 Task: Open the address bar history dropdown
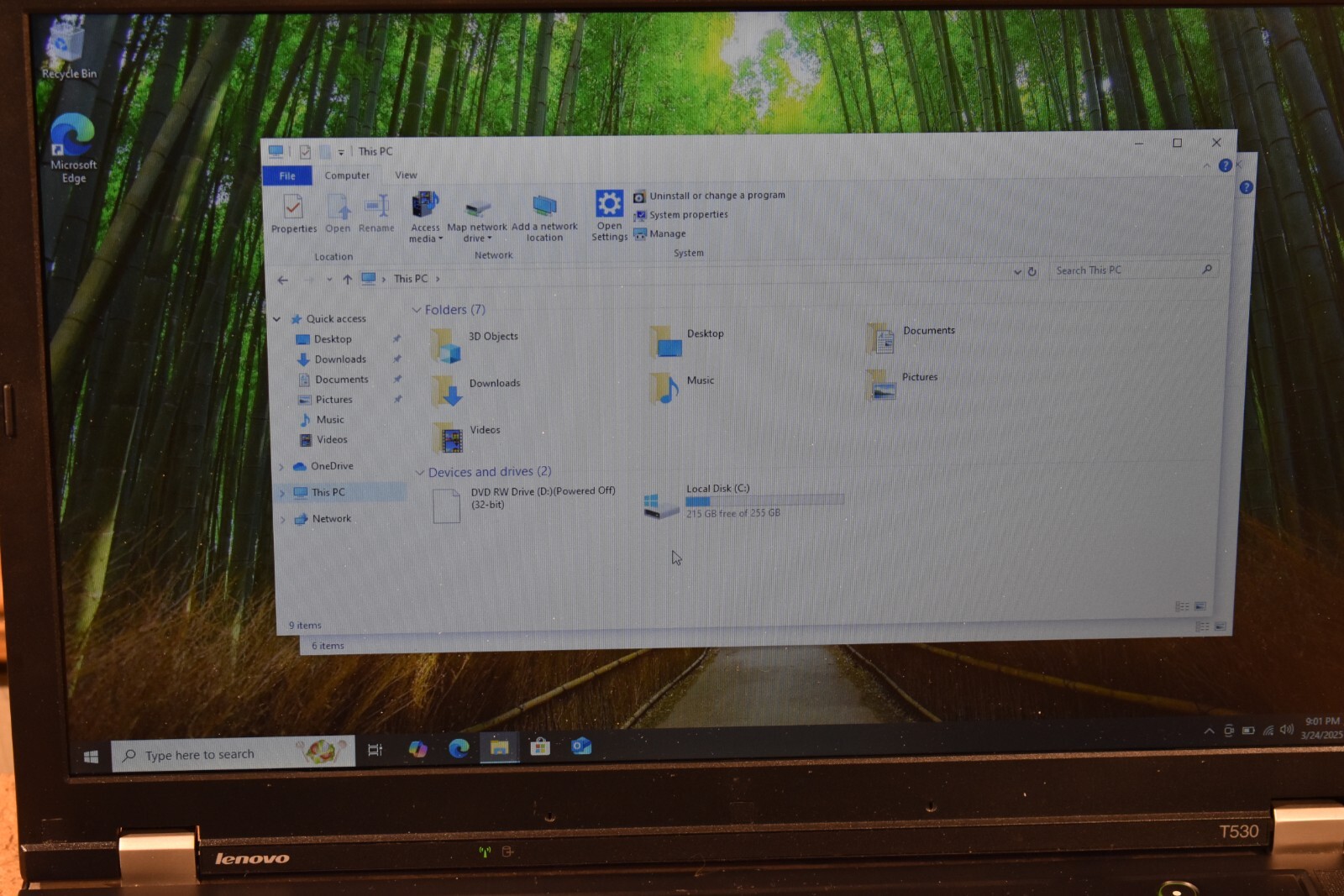1017,272
